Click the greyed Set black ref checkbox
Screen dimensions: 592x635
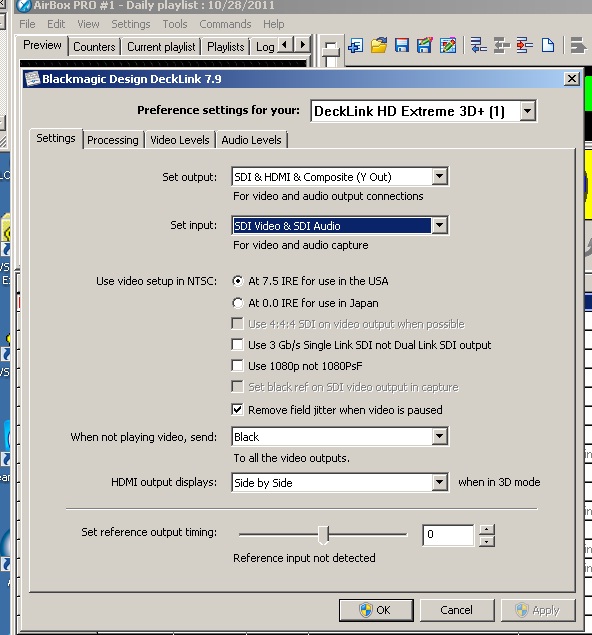click(237, 387)
